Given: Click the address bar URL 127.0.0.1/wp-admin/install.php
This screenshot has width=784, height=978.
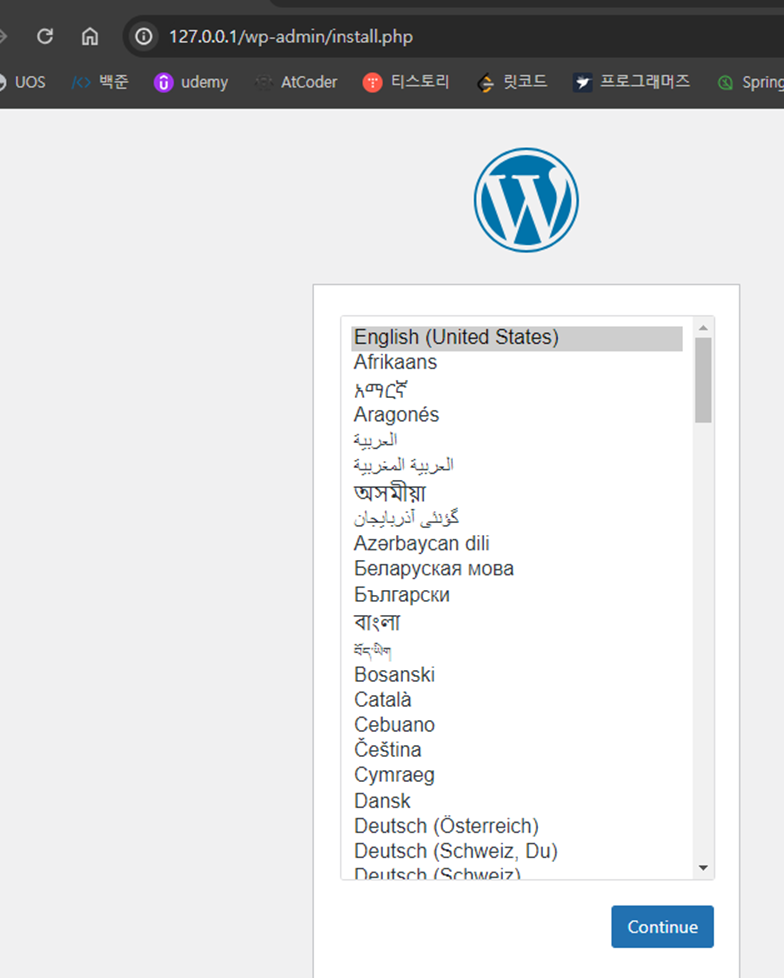Looking at the screenshot, I should click(291, 37).
